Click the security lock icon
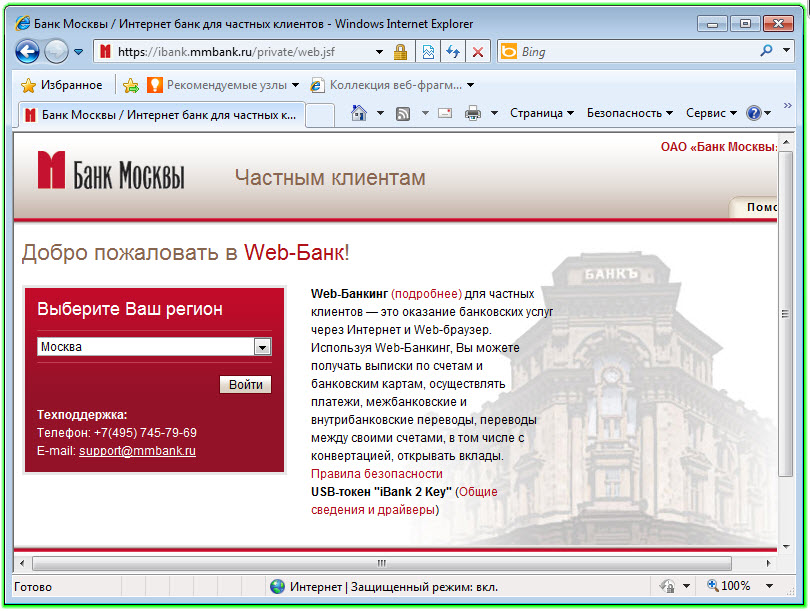 point(400,52)
